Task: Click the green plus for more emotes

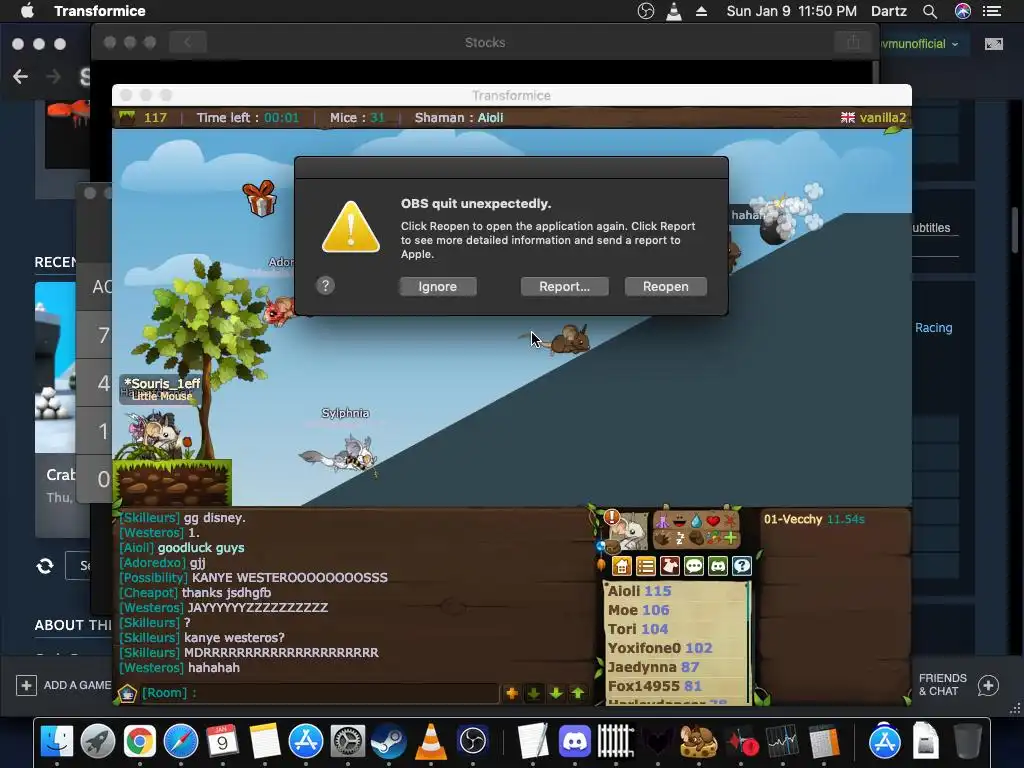Action: tap(730, 538)
